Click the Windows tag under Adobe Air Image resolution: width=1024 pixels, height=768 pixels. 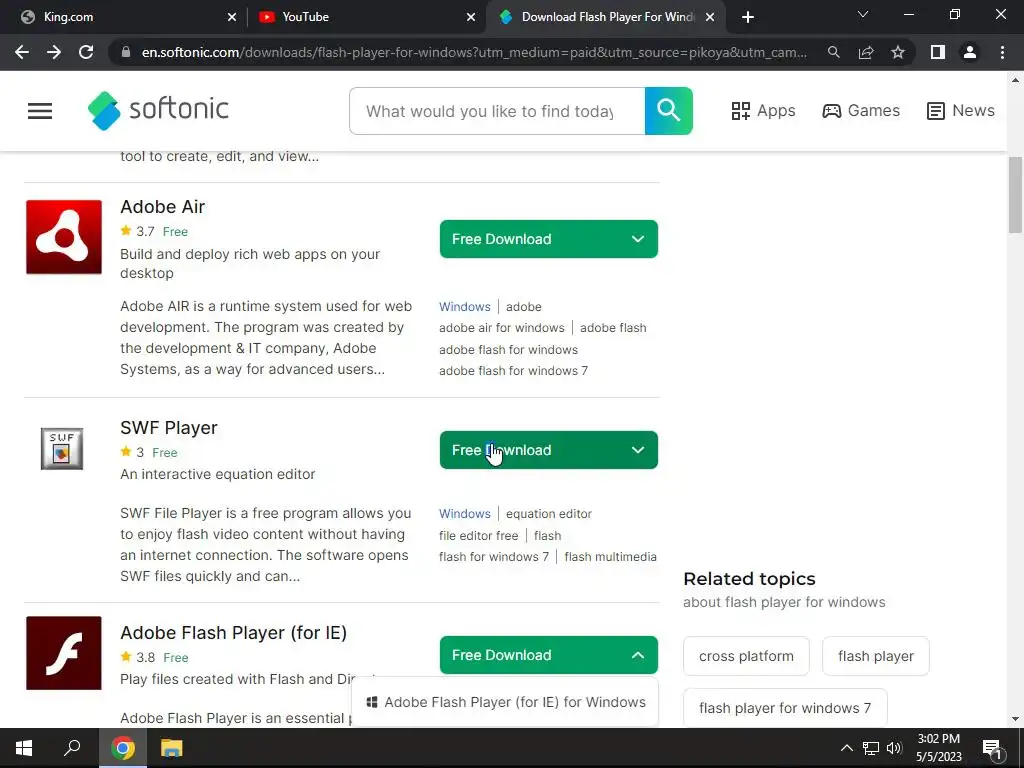(x=464, y=306)
